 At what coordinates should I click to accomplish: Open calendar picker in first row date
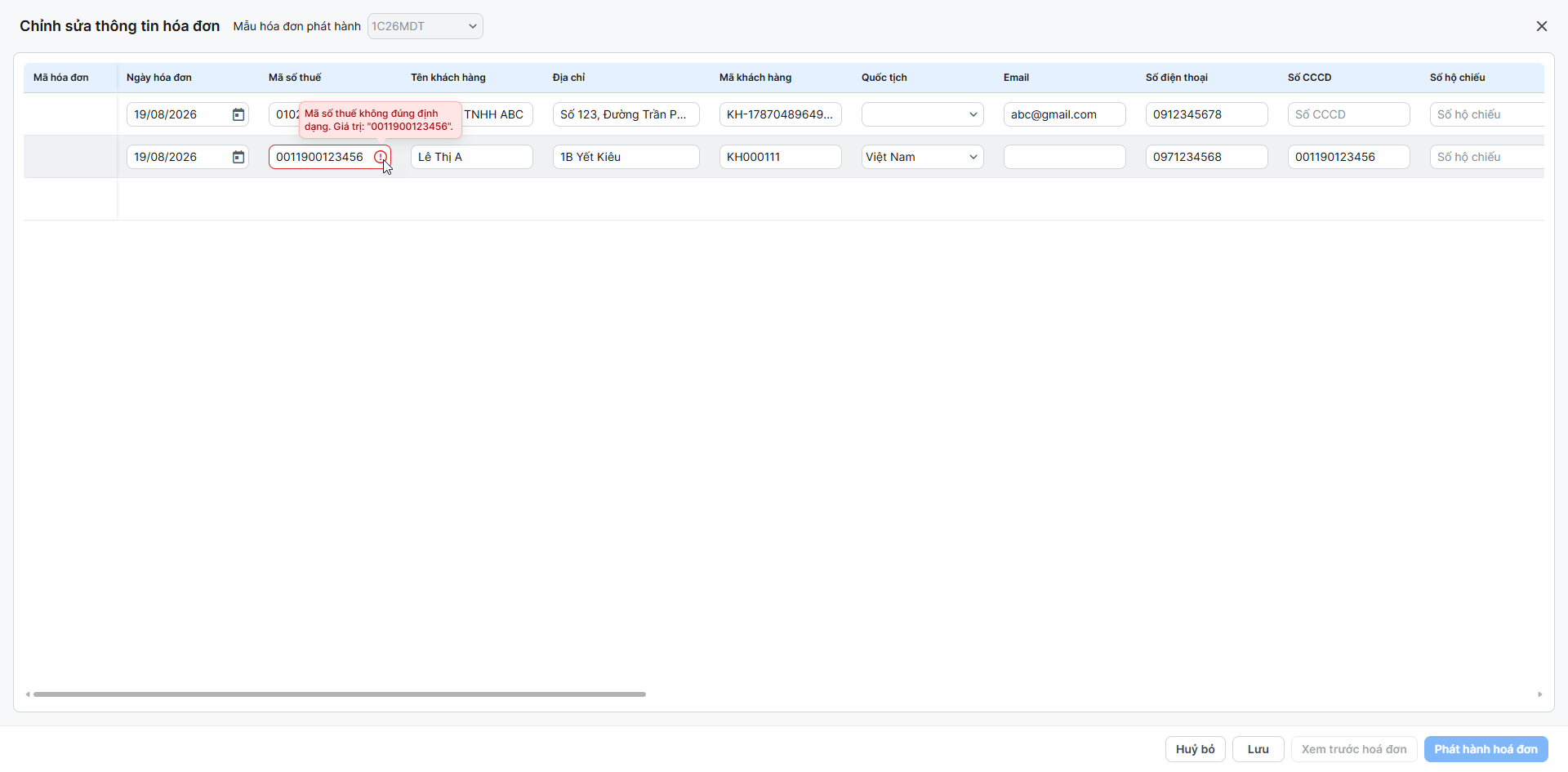coord(238,114)
